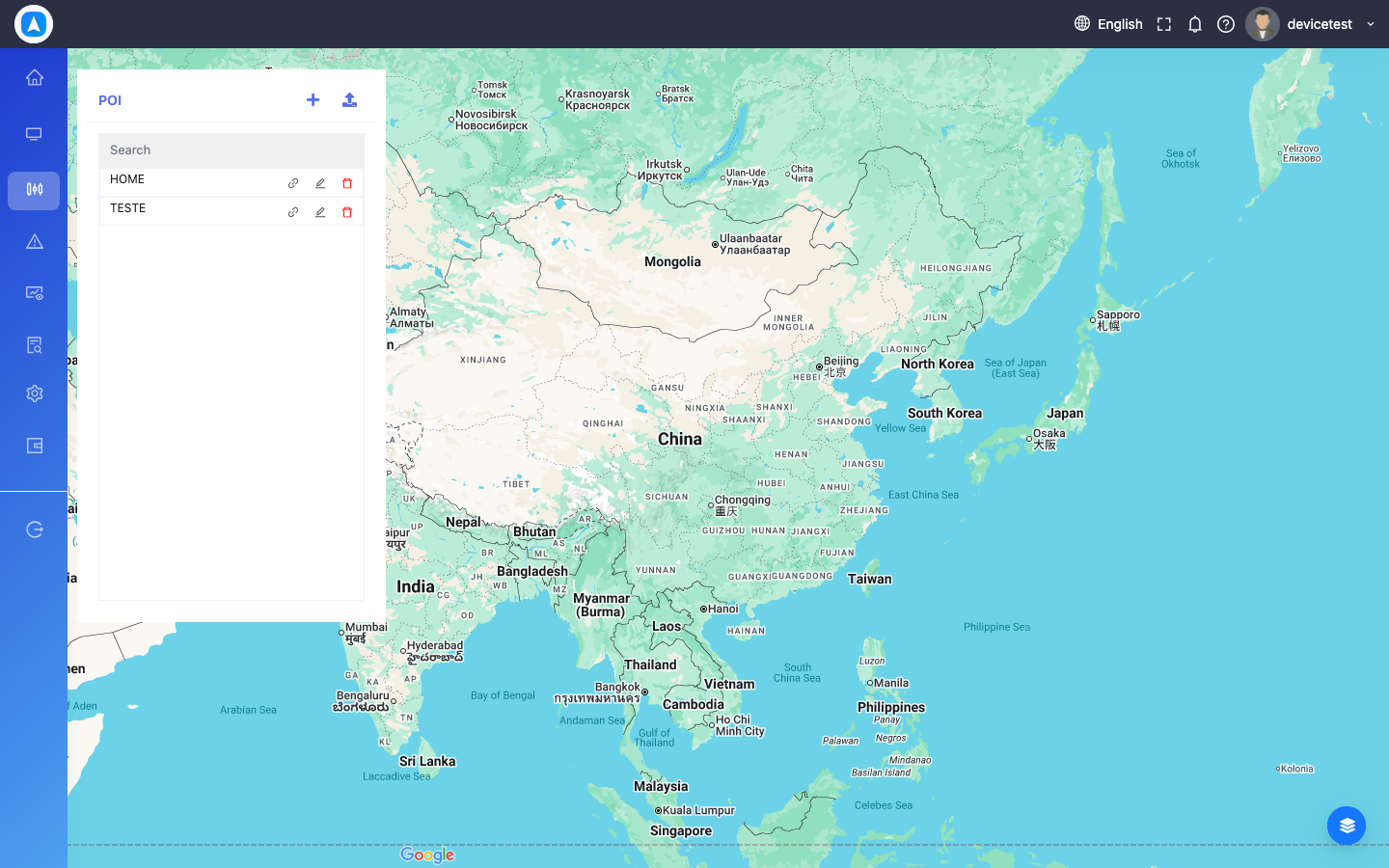1389x868 pixels.
Task: Click the Bangladesh label
Action: [532, 571]
